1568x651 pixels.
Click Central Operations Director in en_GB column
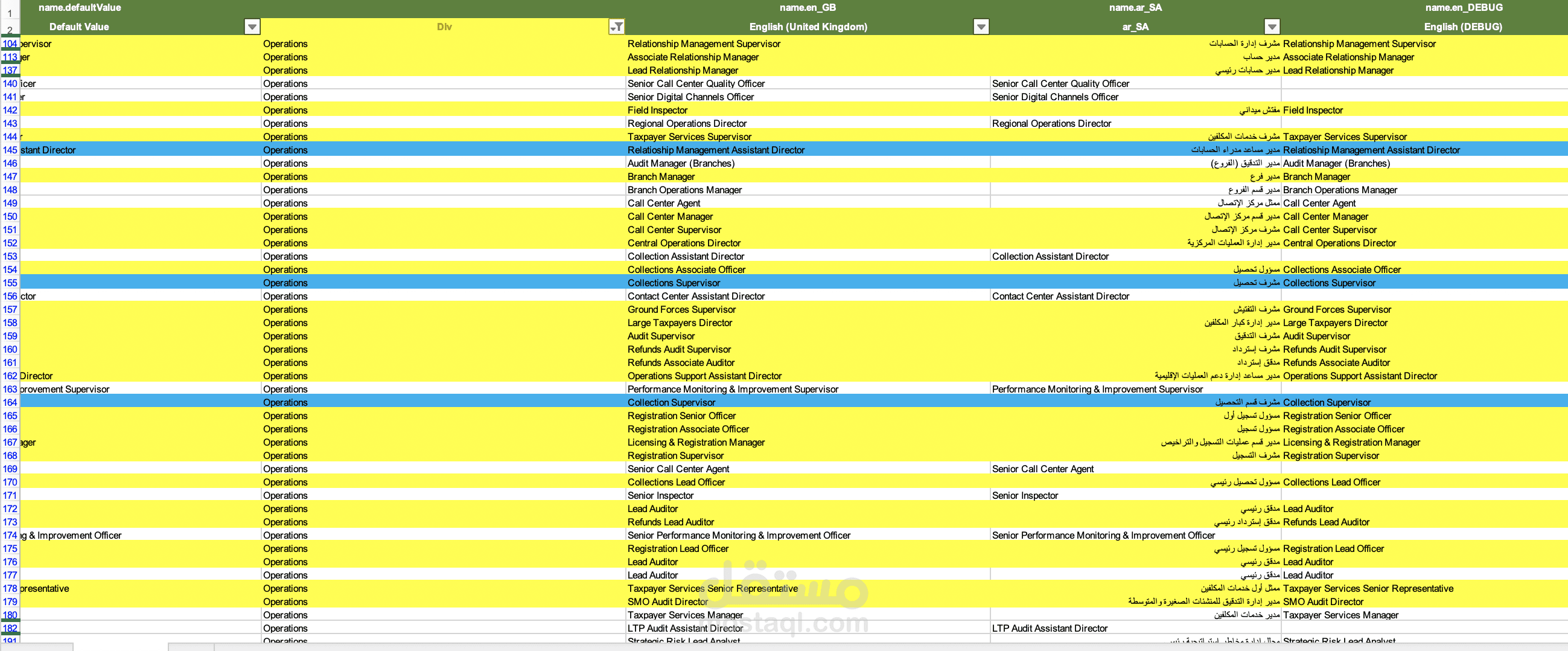[x=684, y=243]
